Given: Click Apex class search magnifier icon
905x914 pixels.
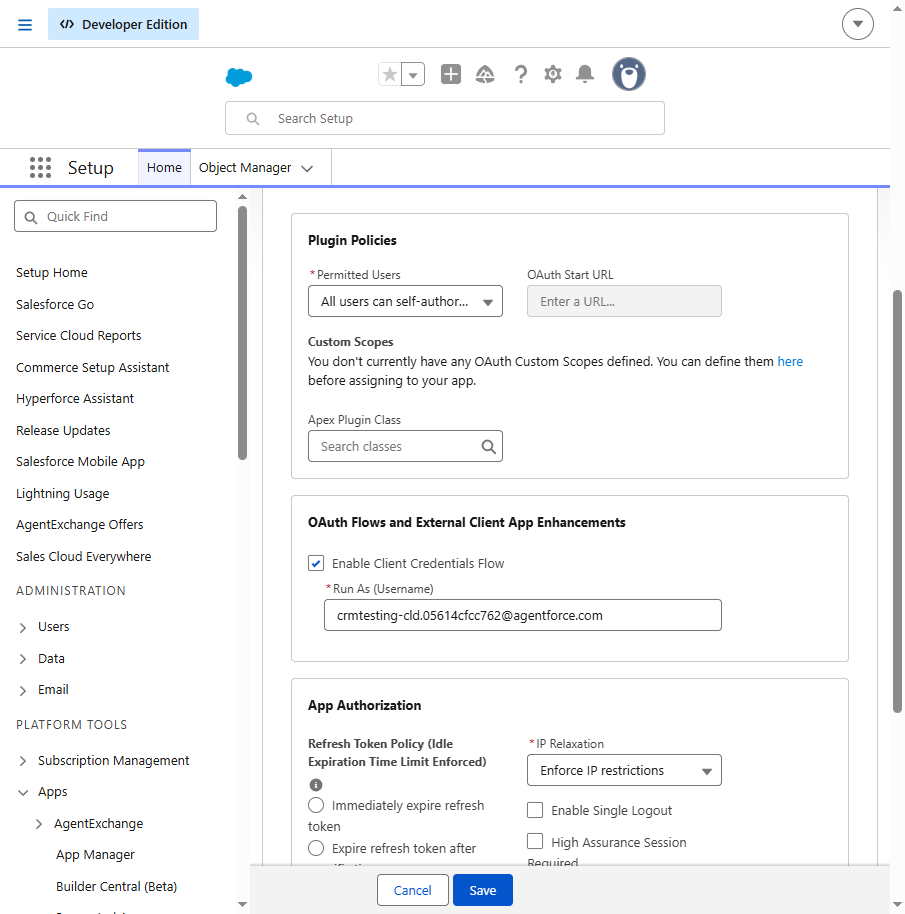Looking at the screenshot, I should [x=488, y=447].
